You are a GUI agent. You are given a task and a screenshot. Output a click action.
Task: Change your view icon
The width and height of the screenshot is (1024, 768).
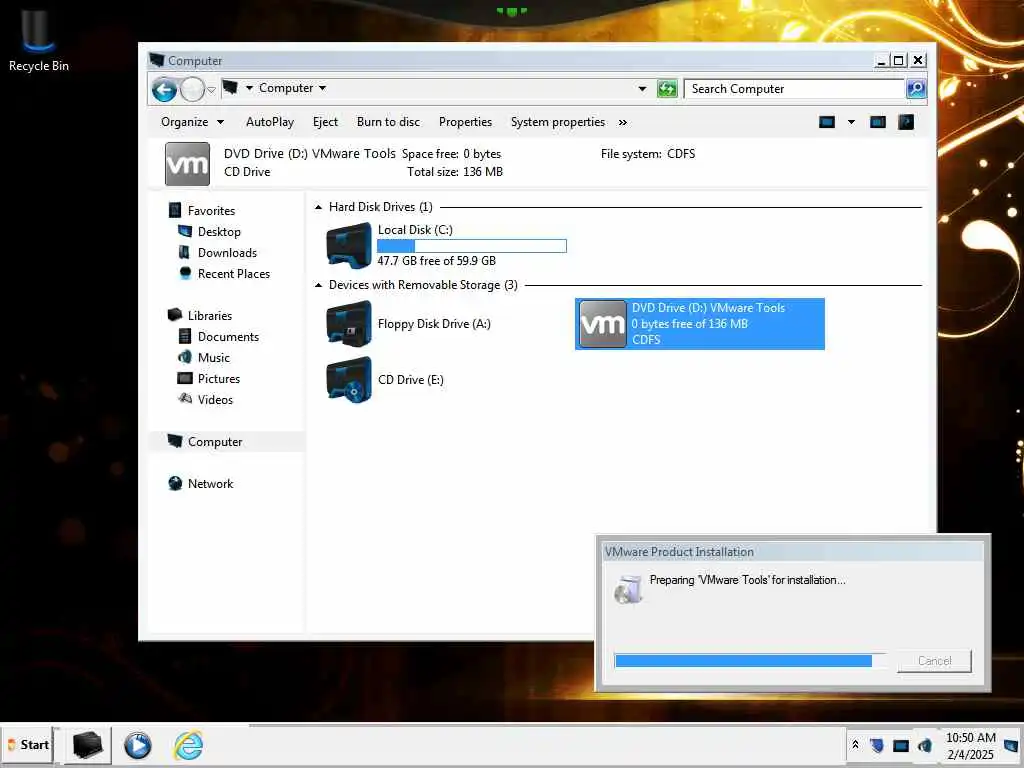[827, 122]
